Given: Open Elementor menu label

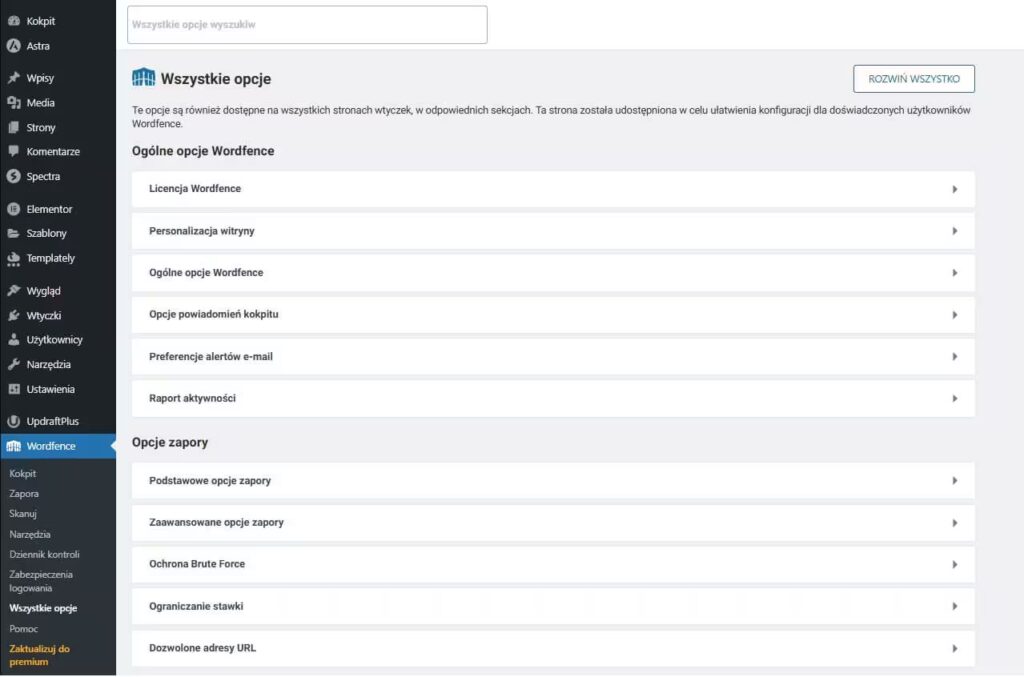Looking at the screenshot, I should (49, 209).
